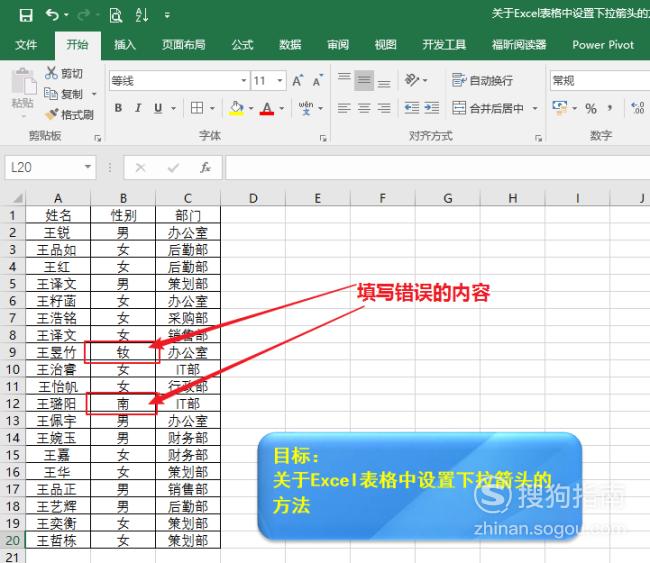650x563 pixels.
Task: Switch to the 开发工具 Developer tab
Action: pos(444,45)
